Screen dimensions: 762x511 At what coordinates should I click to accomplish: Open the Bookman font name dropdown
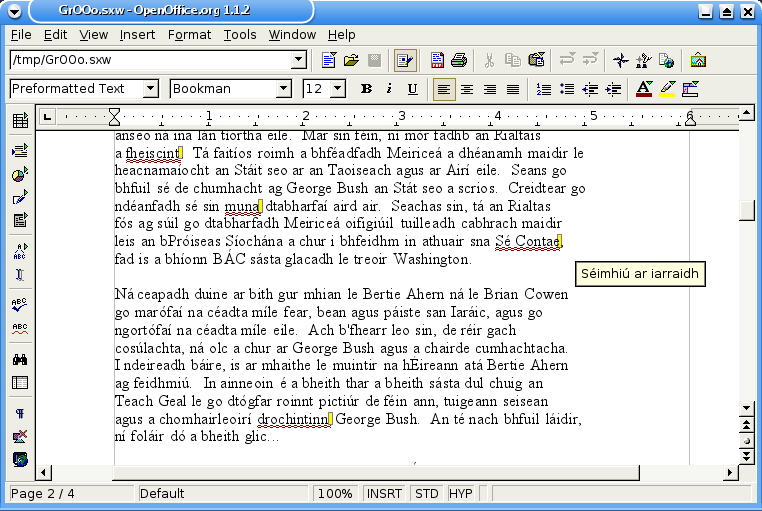click(x=283, y=89)
